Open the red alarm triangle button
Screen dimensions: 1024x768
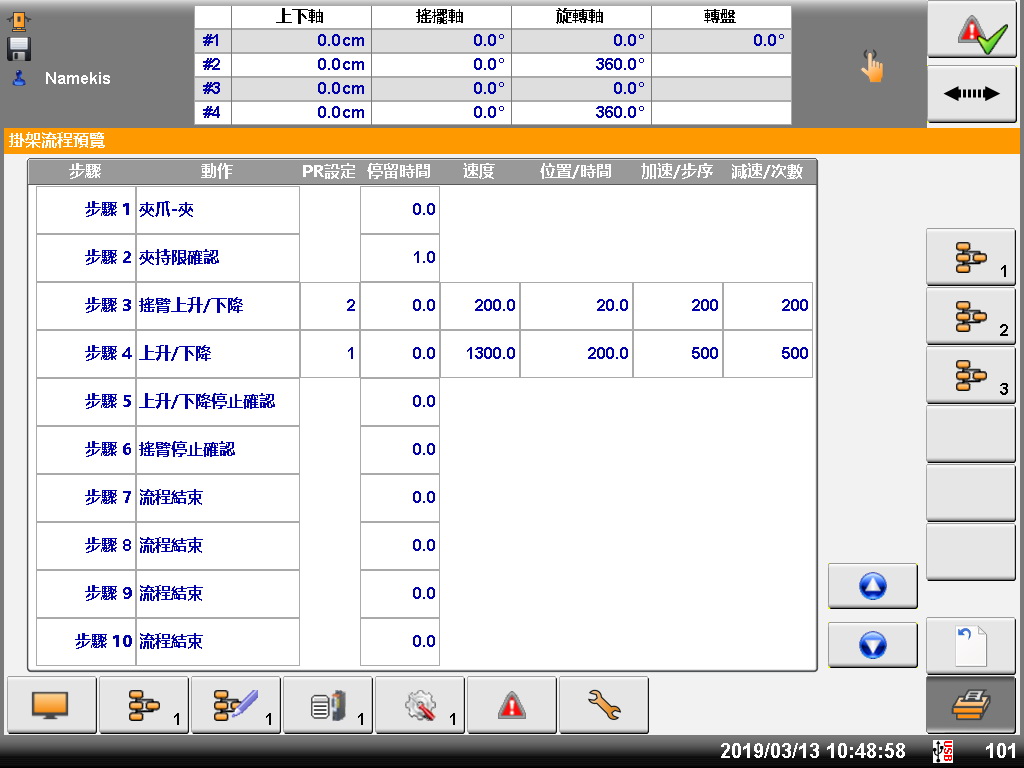(x=512, y=705)
